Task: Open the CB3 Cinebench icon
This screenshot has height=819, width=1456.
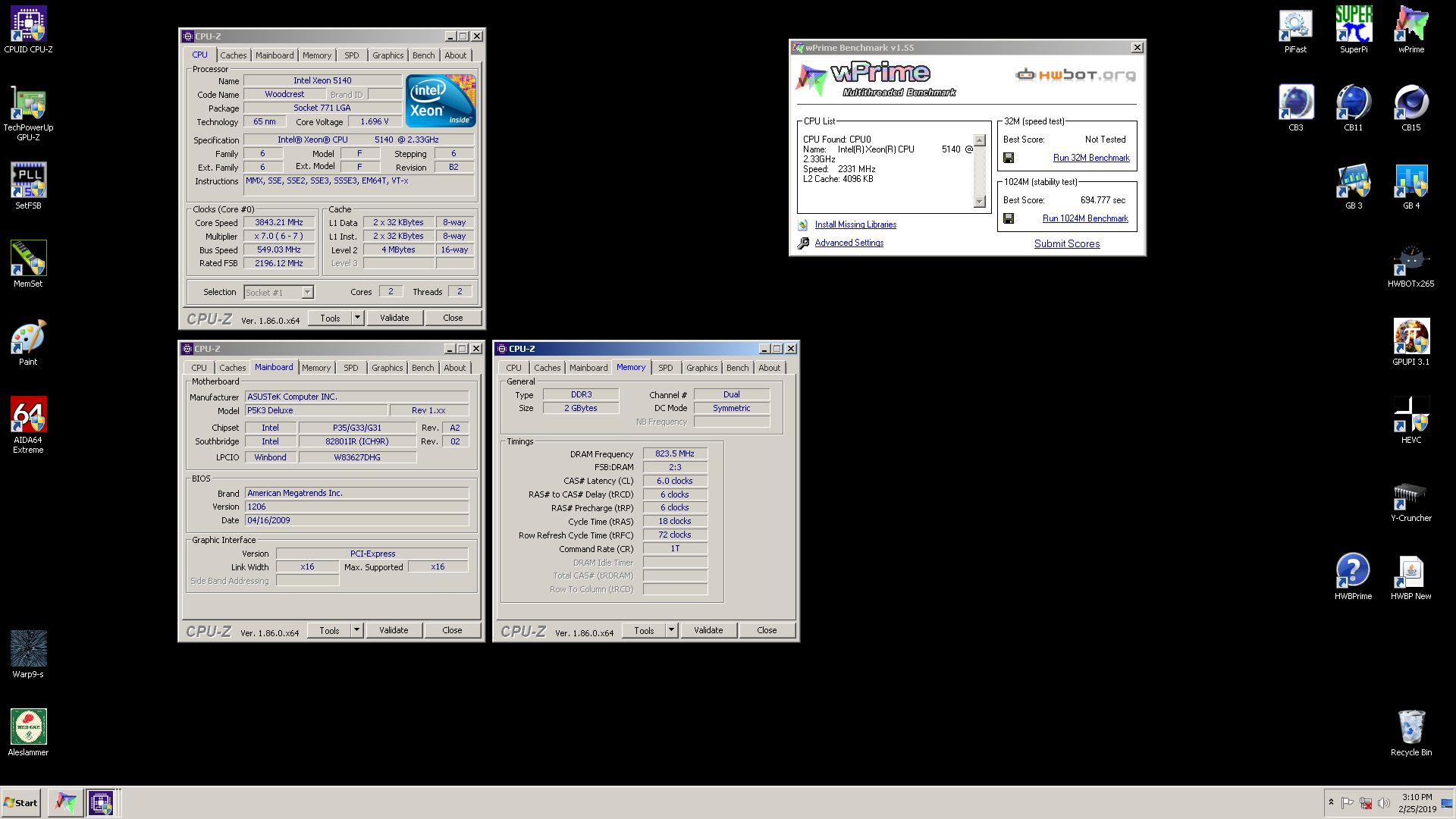Action: (1295, 108)
